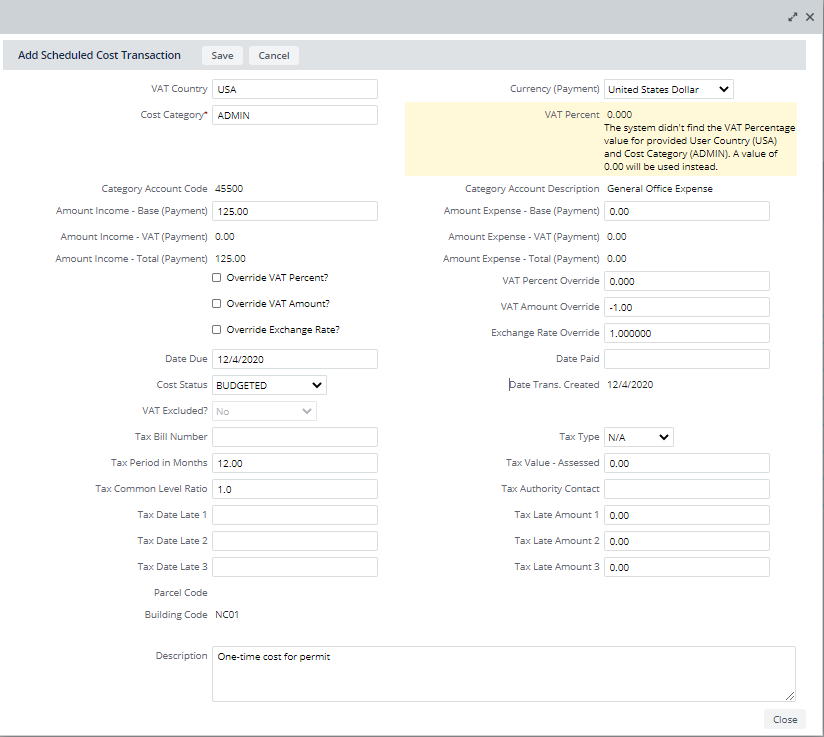Open the Tax Type dropdown

pos(638,436)
